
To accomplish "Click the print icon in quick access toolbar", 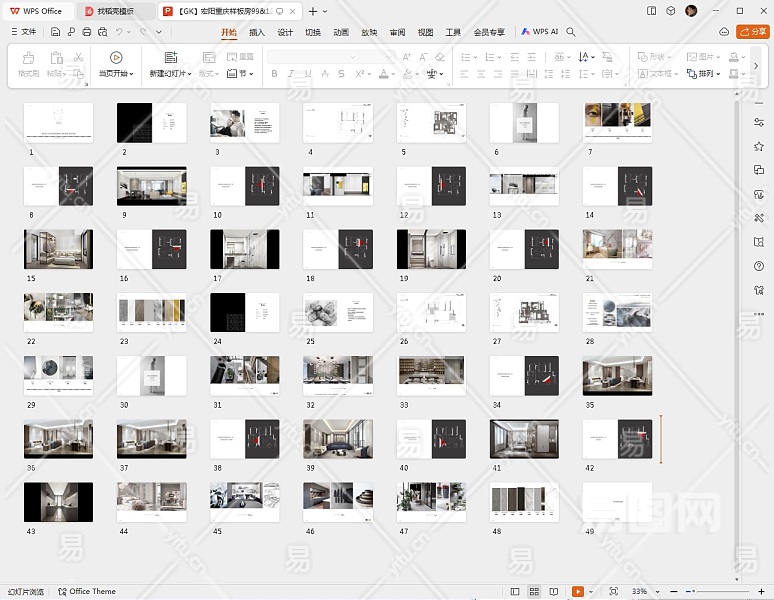I will [87, 32].
